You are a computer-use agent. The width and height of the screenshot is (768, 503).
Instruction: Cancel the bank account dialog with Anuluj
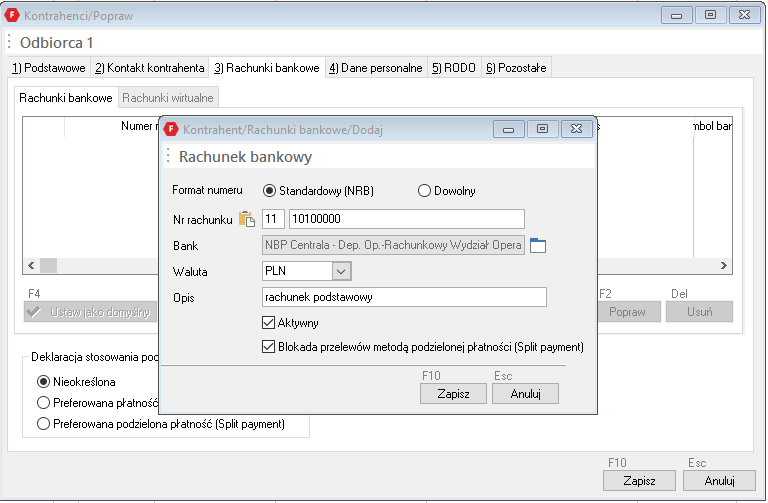(x=525, y=394)
